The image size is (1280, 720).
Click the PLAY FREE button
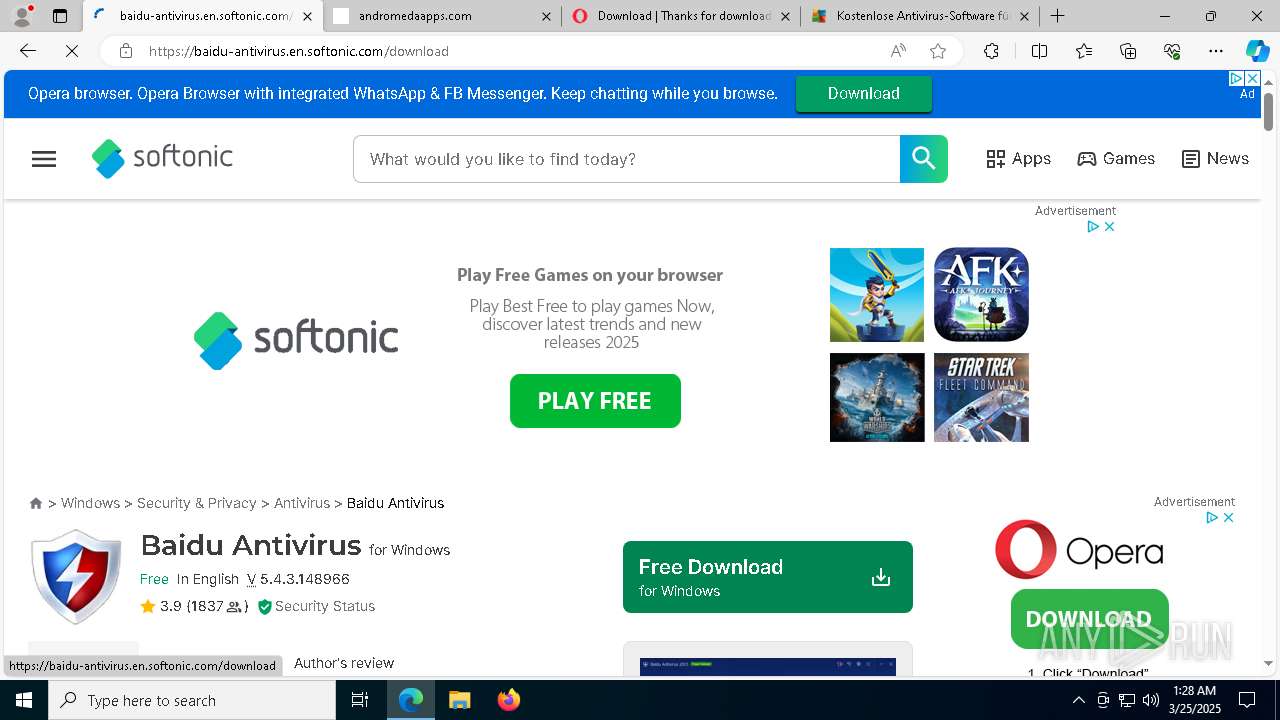tap(595, 401)
